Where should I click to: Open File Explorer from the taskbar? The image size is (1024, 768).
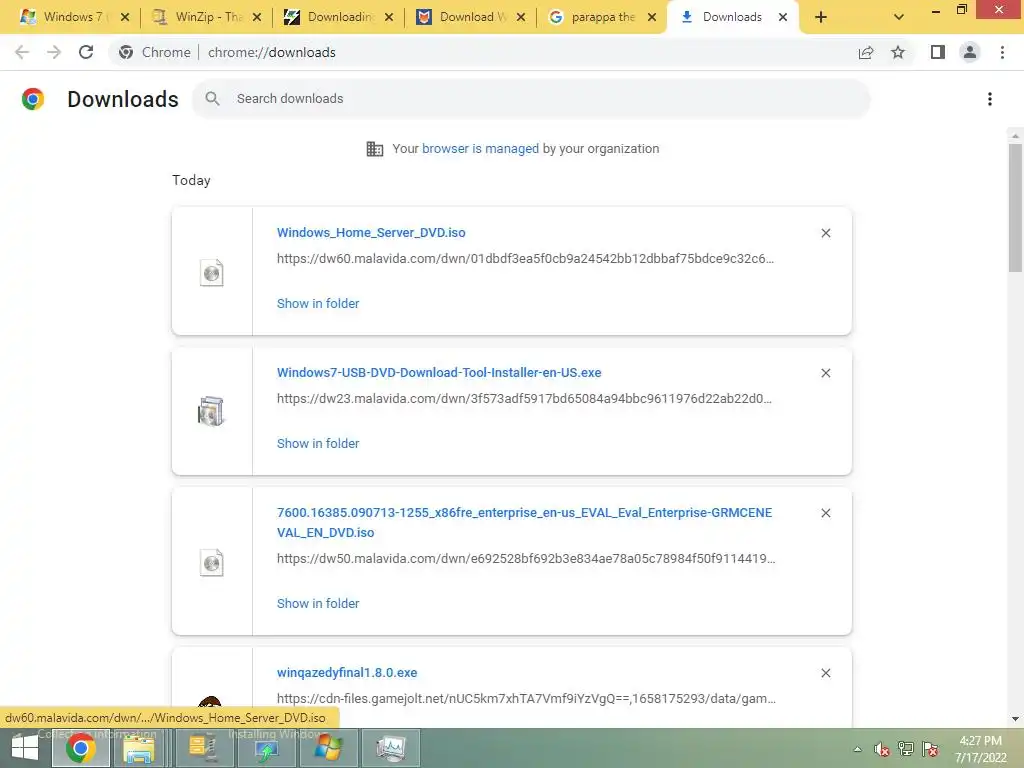[139, 748]
